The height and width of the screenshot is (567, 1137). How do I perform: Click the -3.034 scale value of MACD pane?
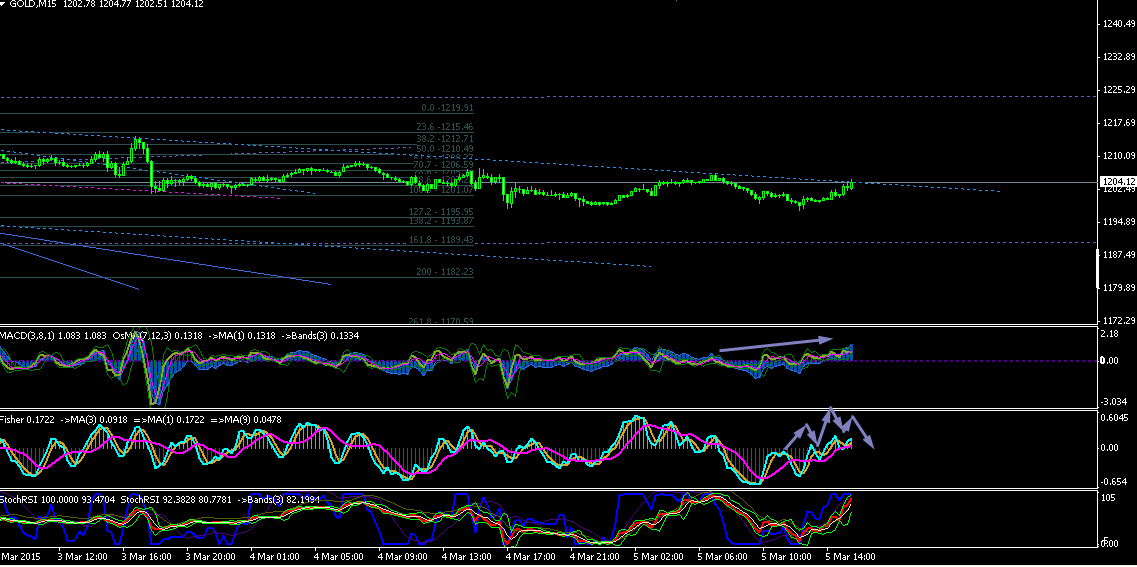[1114, 402]
